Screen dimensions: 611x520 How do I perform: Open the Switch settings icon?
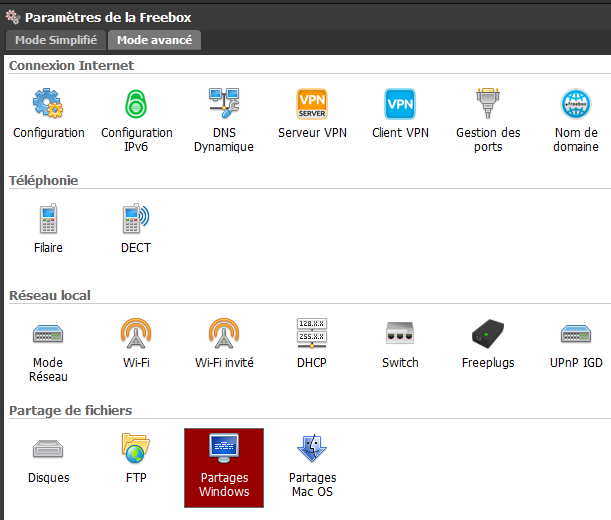coord(400,334)
